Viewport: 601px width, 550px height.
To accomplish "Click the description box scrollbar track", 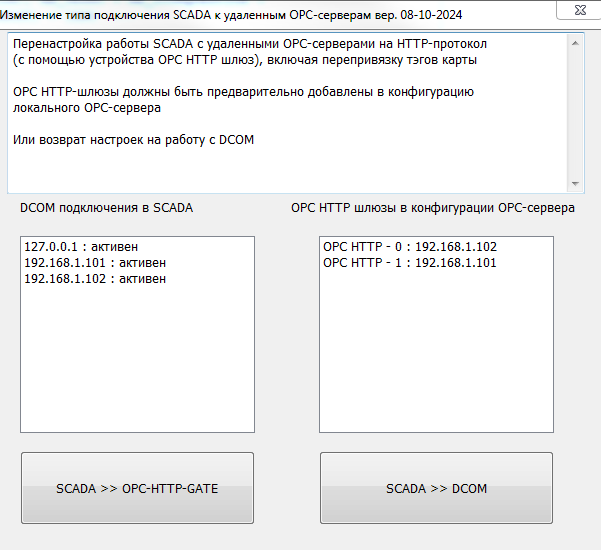I will click(576, 115).
